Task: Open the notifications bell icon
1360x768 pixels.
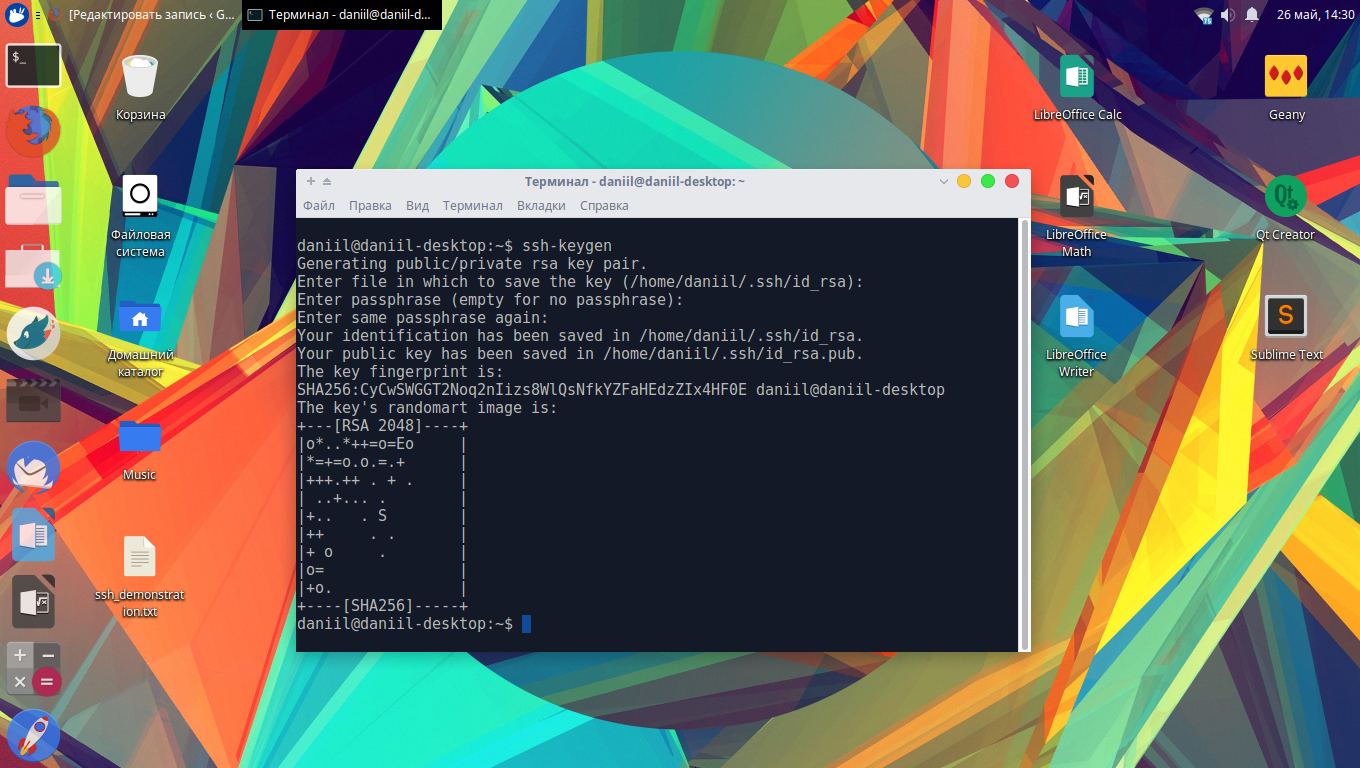Action: pos(1251,15)
